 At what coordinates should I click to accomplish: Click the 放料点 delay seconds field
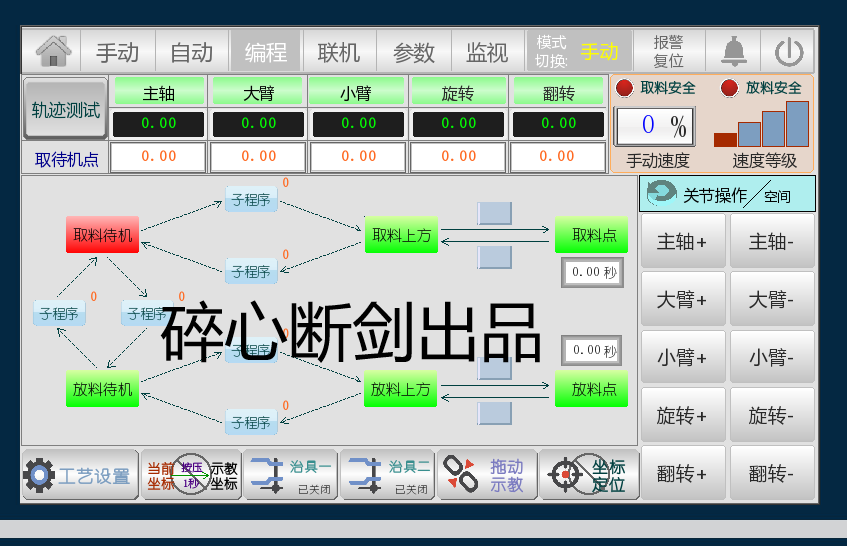(591, 351)
